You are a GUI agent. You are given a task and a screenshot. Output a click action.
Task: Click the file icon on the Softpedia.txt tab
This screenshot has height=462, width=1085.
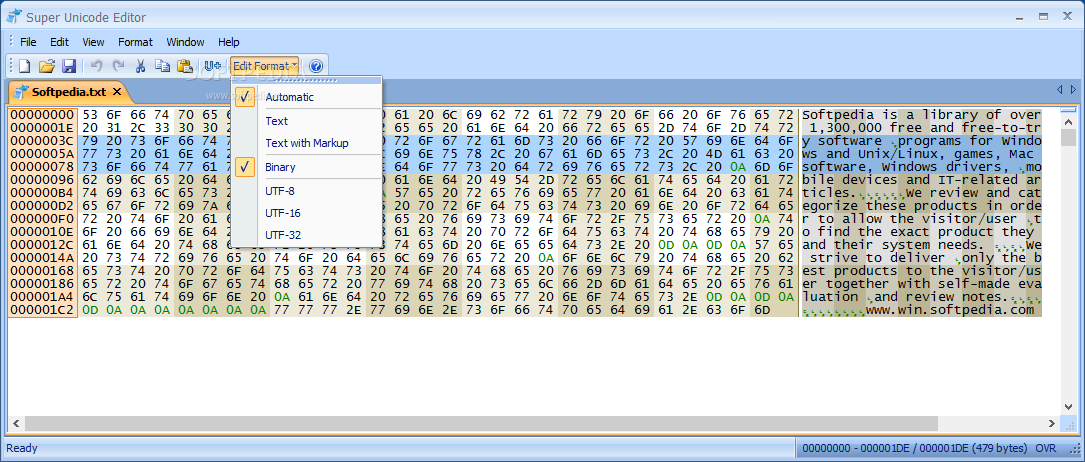(21, 91)
